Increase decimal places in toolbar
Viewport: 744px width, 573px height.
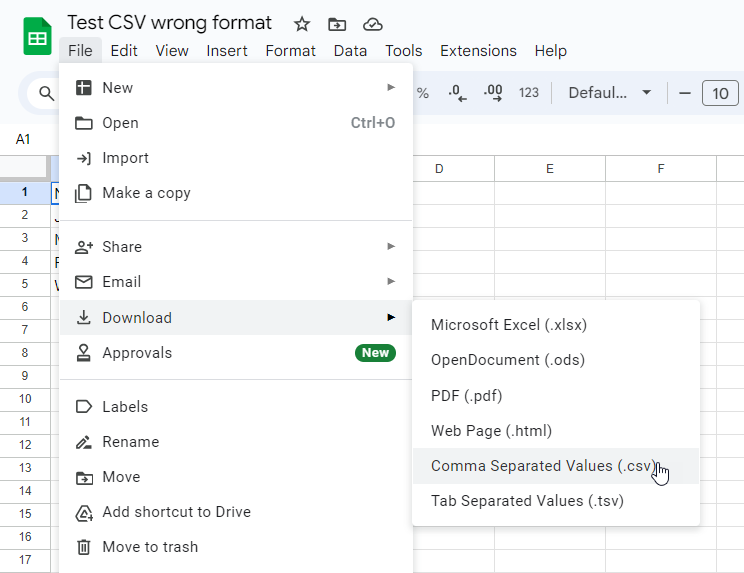pos(493,93)
